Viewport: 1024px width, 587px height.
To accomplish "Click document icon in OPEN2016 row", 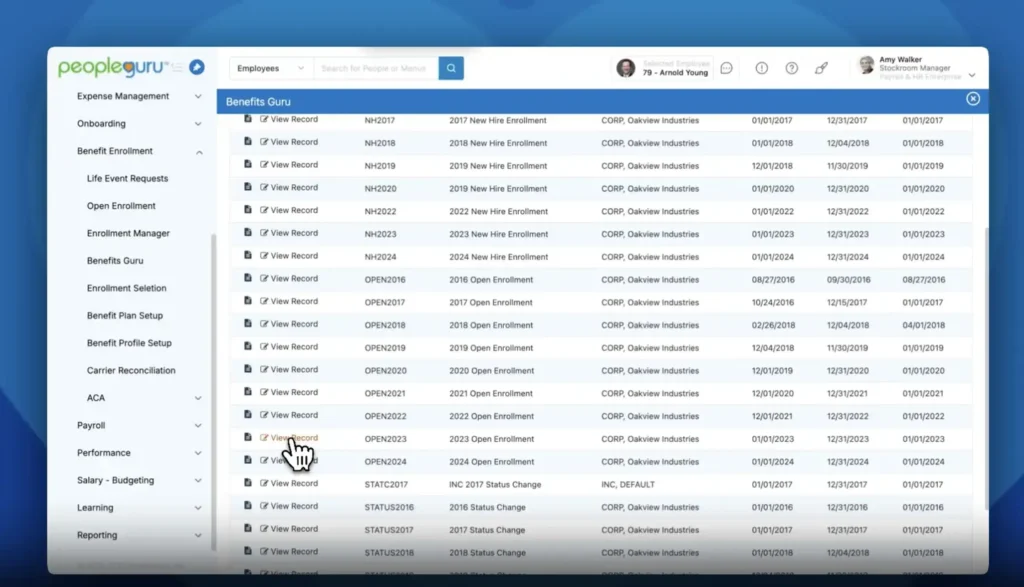I will [248, 278].
